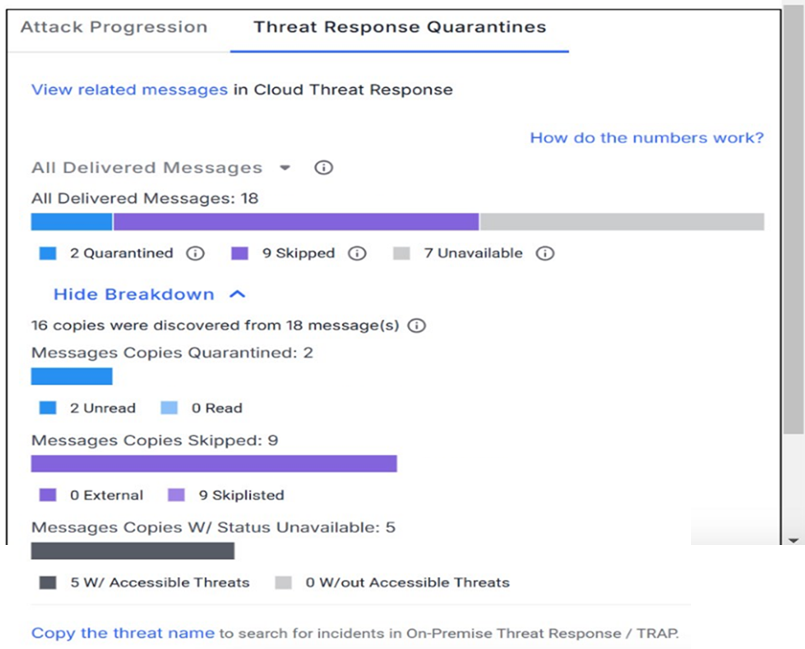Select the Threat Response Quarantines tab

point(400,27)
